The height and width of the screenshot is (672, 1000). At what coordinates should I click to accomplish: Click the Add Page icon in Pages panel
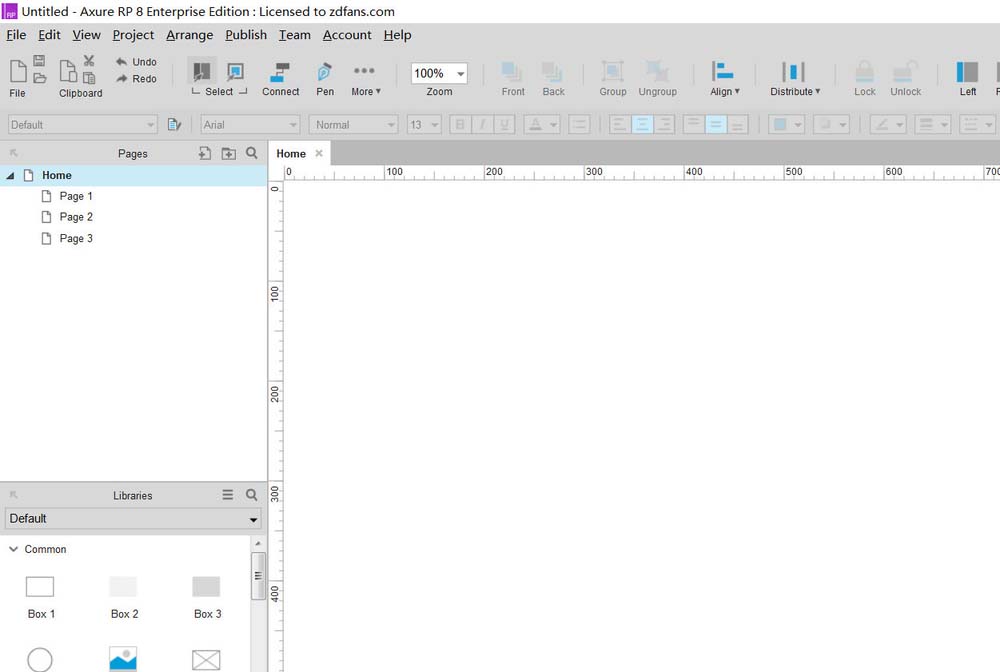tap(205, 153)
